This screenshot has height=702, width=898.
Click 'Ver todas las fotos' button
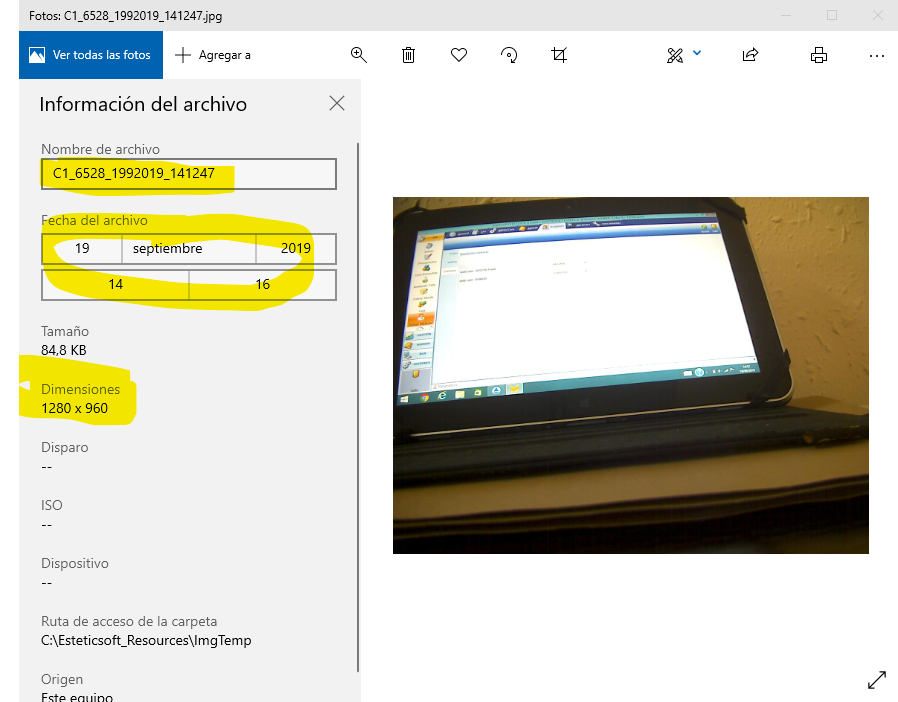90,55
